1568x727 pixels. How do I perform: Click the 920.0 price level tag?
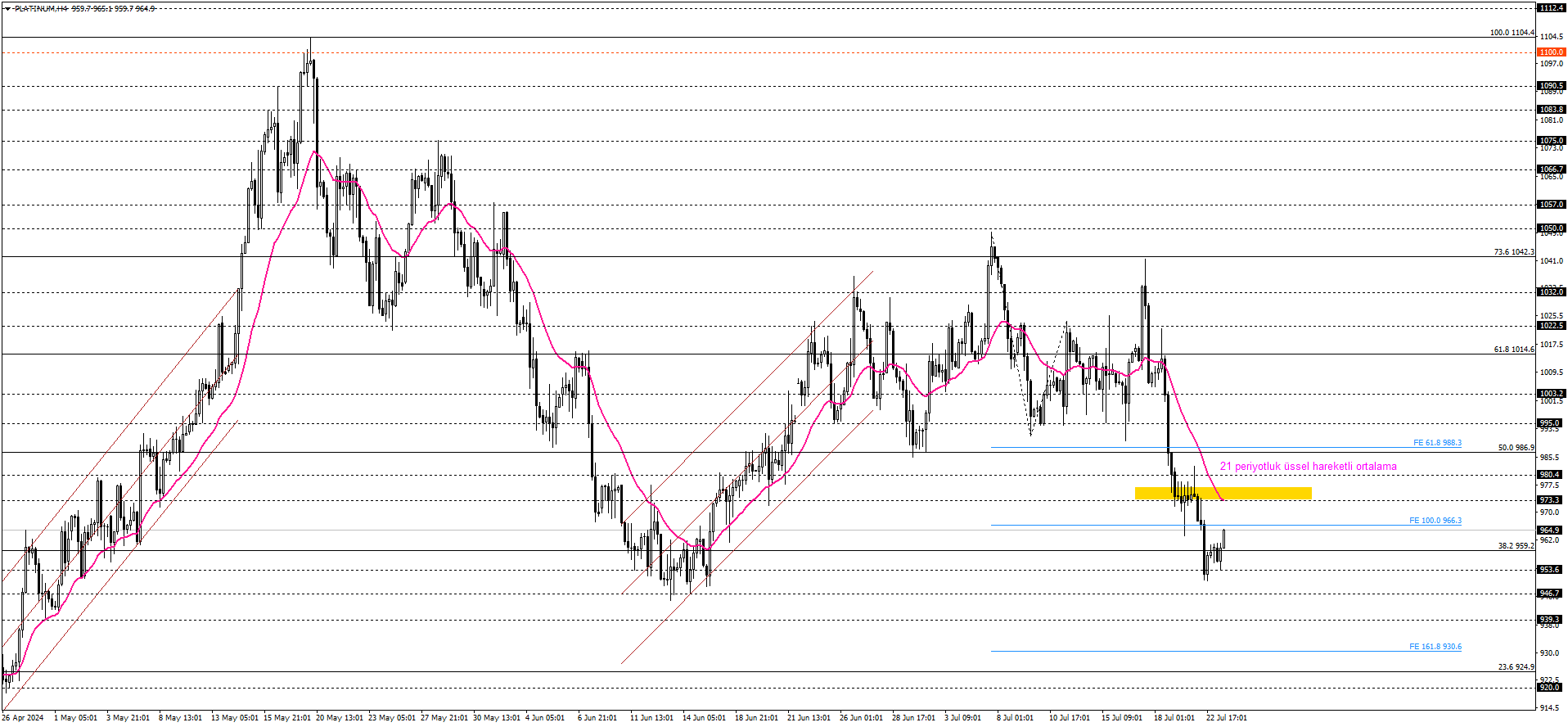[1551, 688]
